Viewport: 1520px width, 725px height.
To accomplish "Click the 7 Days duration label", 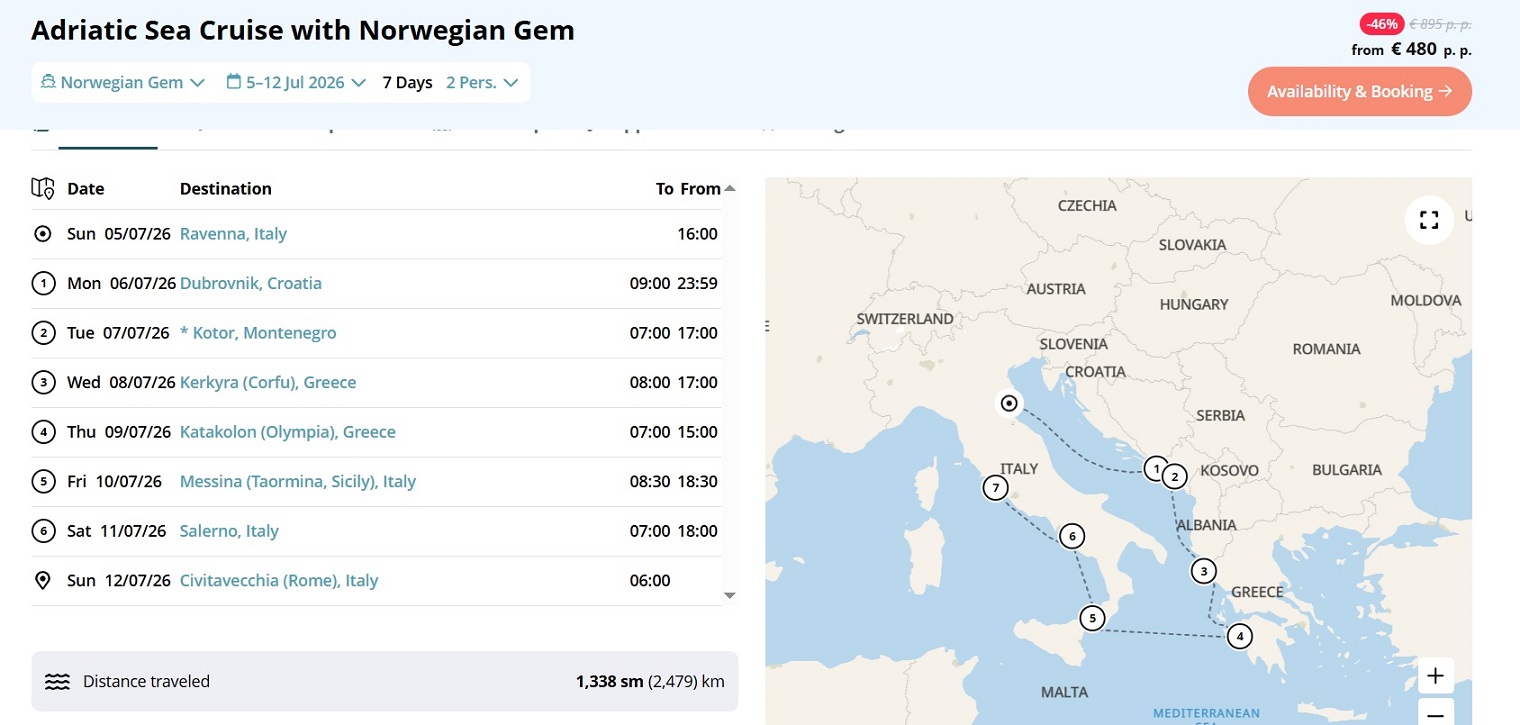I will coord(407,82).
